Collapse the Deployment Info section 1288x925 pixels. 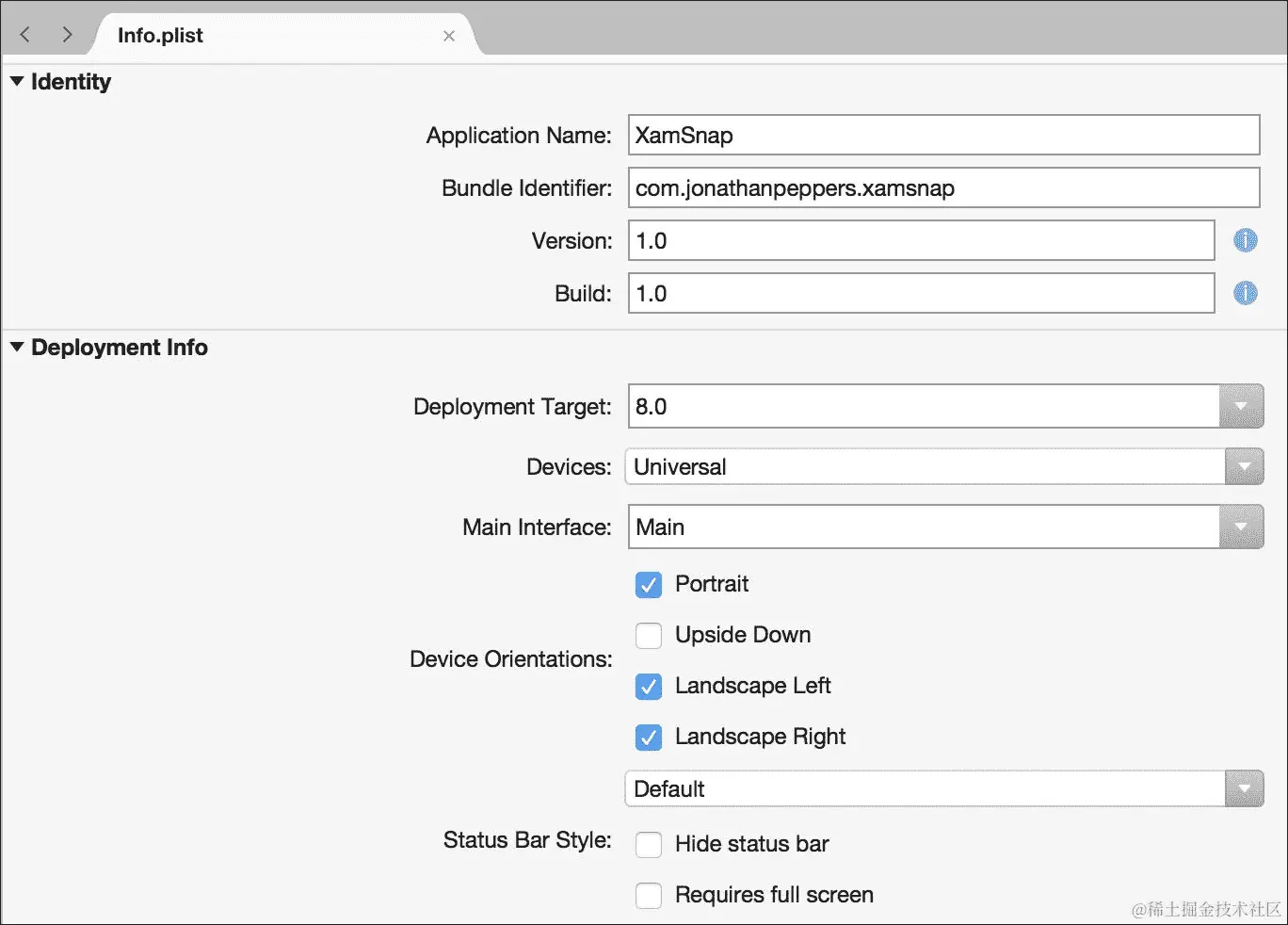17,347
